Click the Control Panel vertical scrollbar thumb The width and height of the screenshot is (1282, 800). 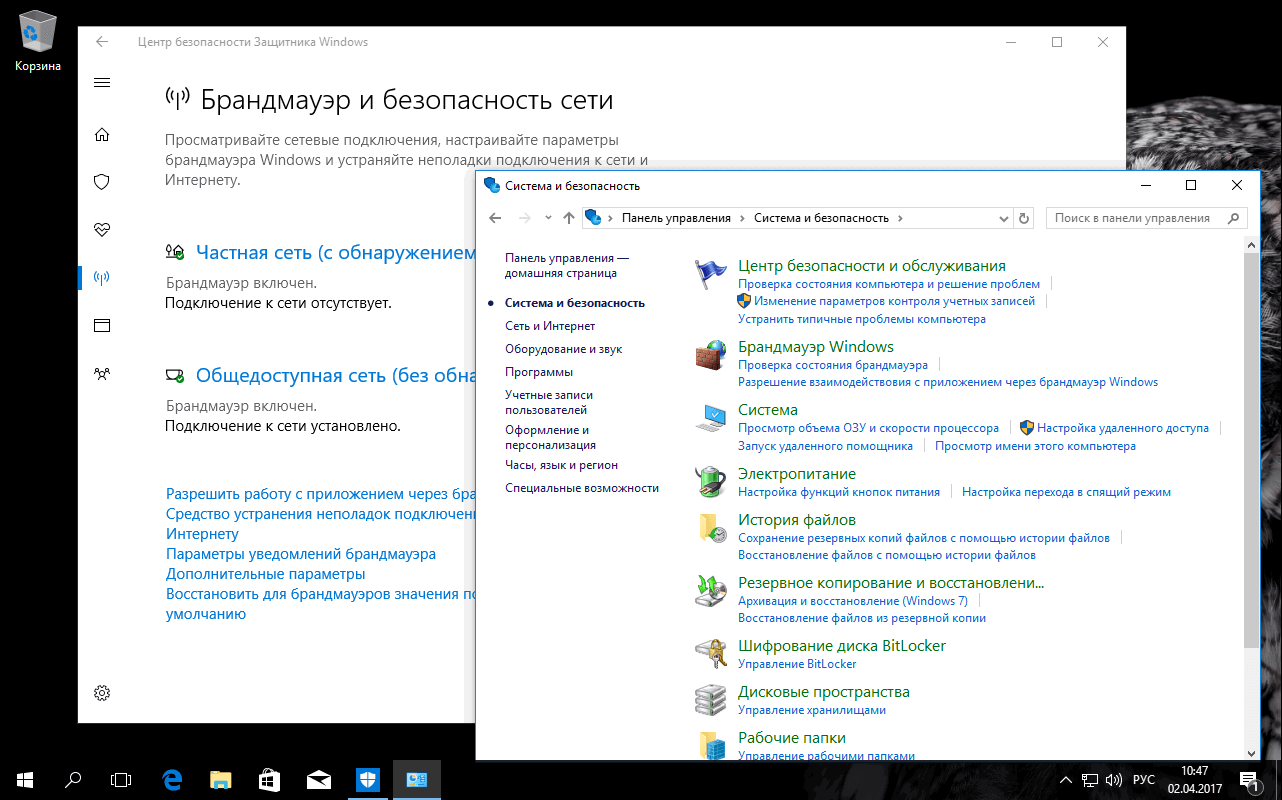(x=1252, y=452)
